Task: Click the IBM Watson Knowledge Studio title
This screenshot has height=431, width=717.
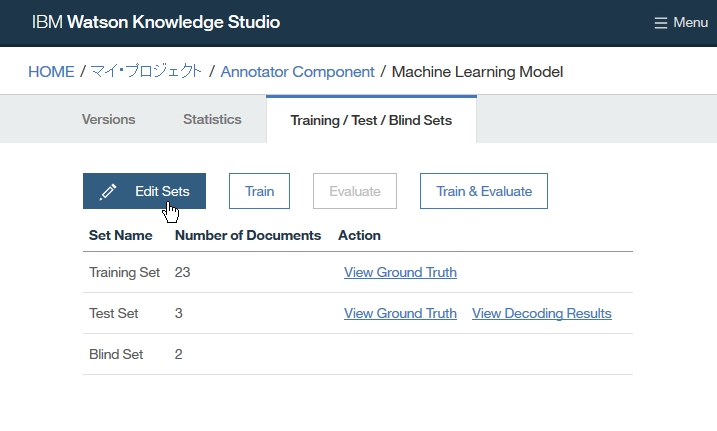Action: click(x=156, y=22)
